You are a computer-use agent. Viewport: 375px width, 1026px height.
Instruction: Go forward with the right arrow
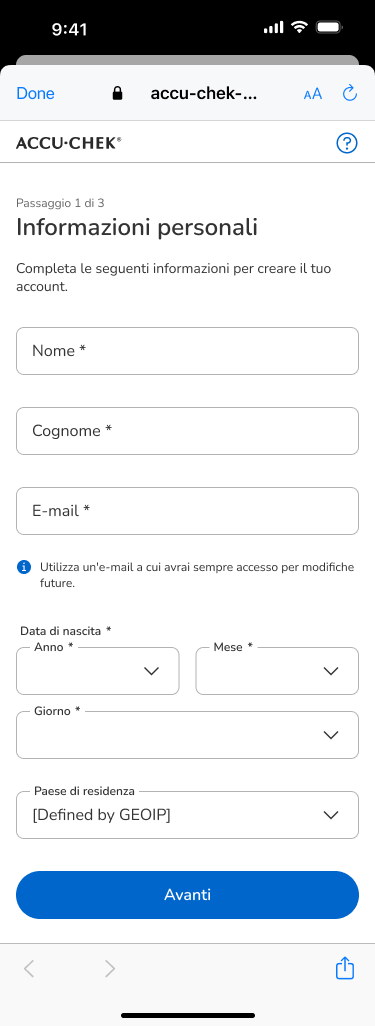[110, 968]
